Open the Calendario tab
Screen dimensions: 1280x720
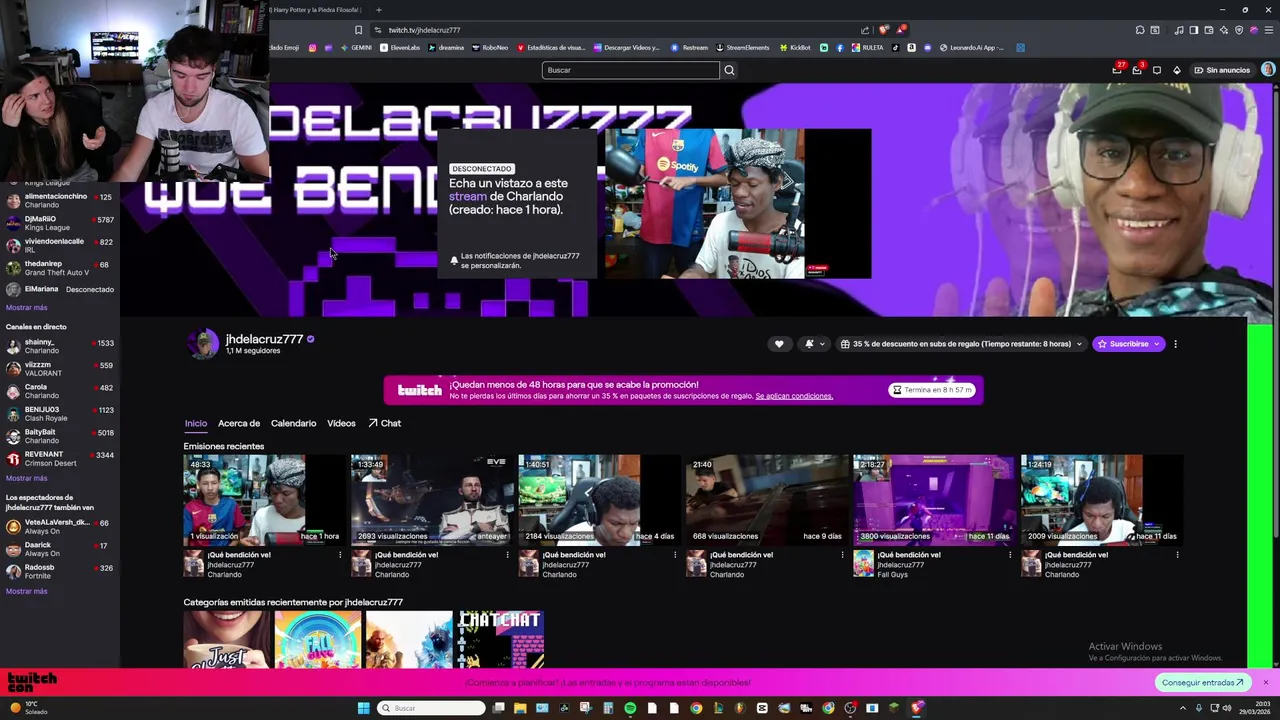click(293, 423)
